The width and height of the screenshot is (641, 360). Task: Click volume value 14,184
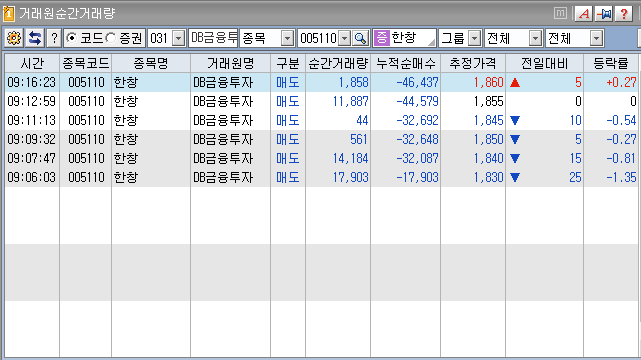click(x=350, y=159)
